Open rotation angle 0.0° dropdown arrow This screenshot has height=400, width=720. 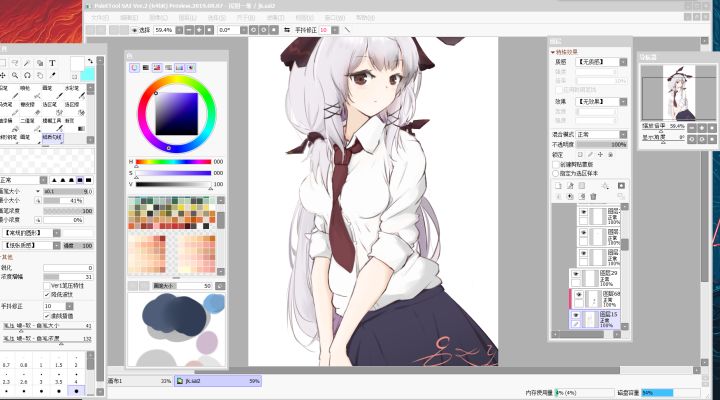pos(243,30)
